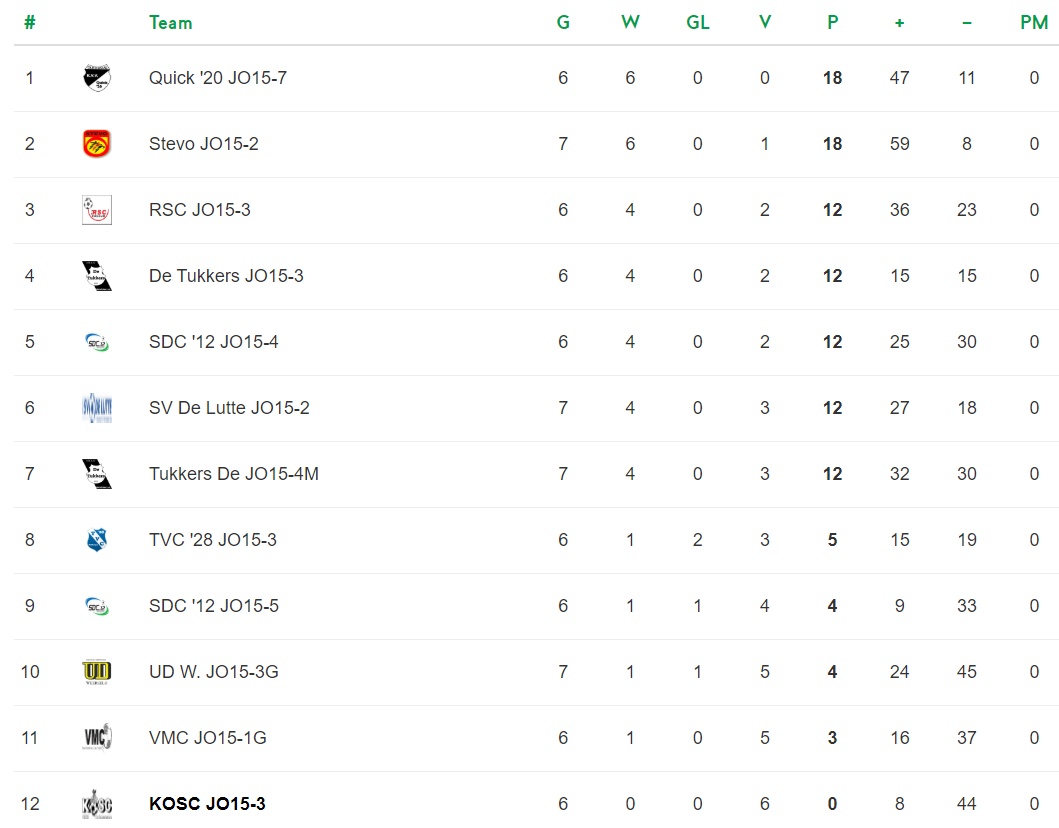Image resolution: width=1059 pixels, height=828 pixels.
Task: Click the Stevo red-yellow club crest
Action: click(x=97, y=144)
